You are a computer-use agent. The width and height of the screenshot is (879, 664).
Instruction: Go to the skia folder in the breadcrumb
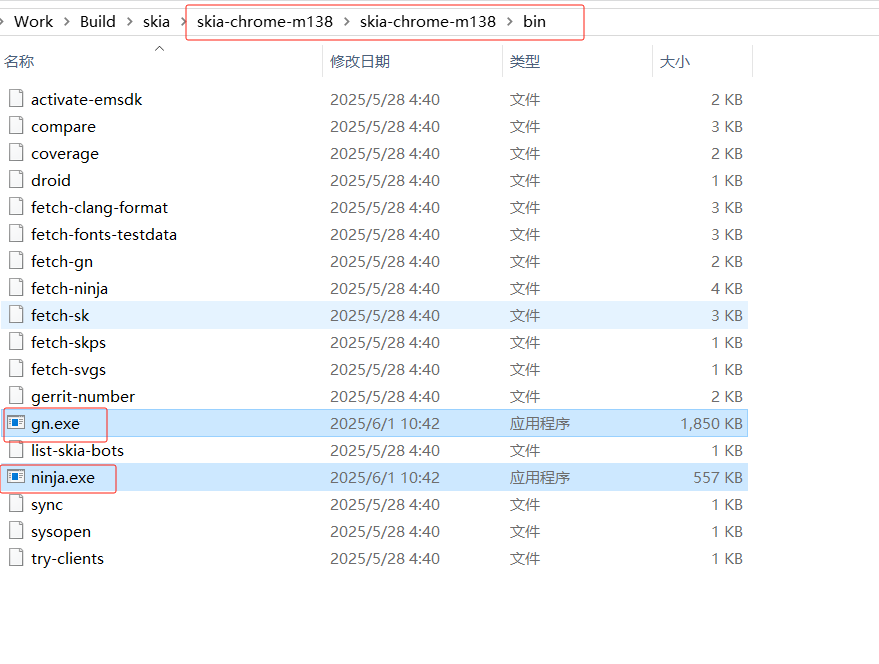pos(156,22)
